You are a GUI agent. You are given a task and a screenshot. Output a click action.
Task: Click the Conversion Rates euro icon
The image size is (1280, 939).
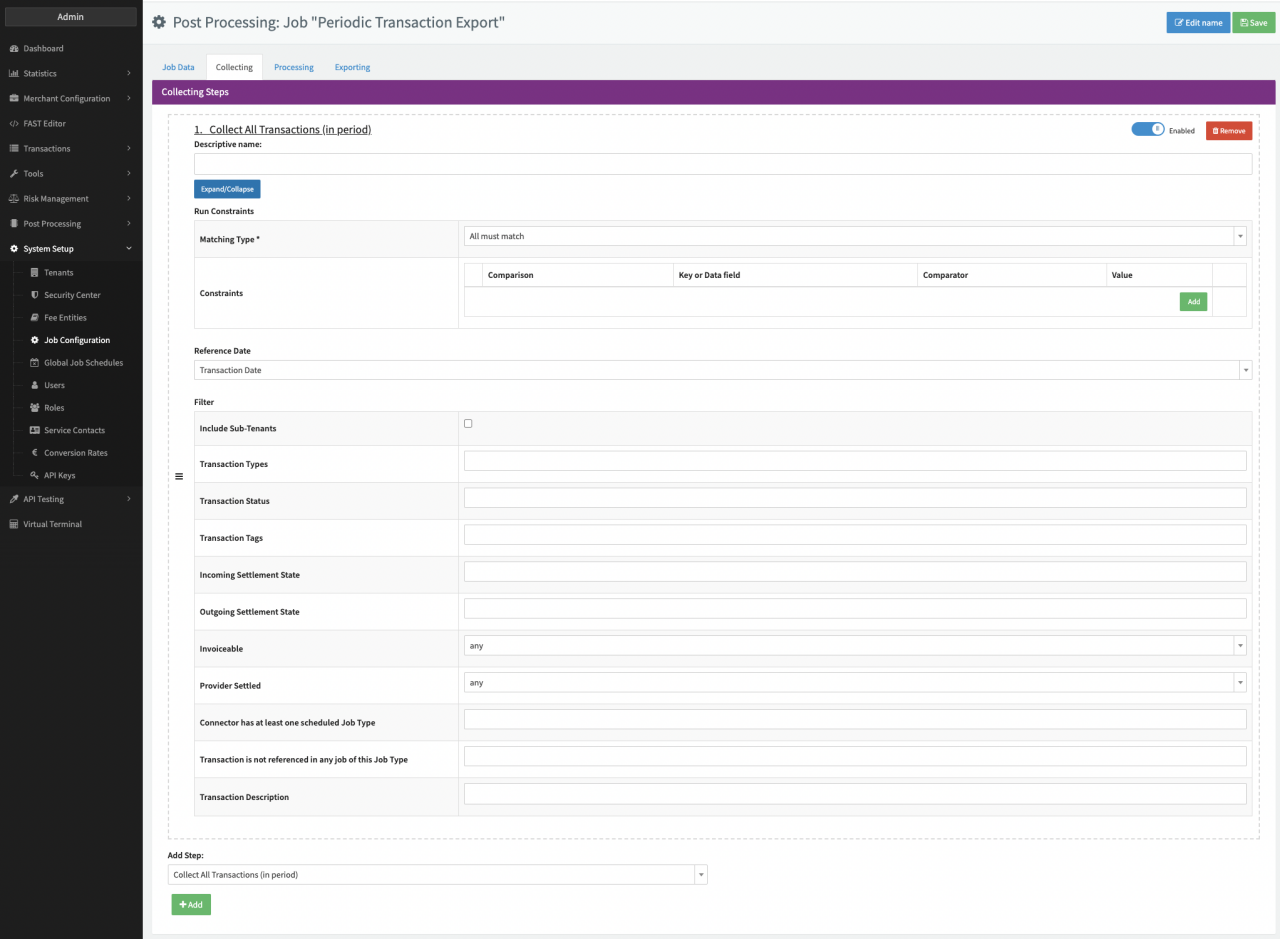coord(35,453)
